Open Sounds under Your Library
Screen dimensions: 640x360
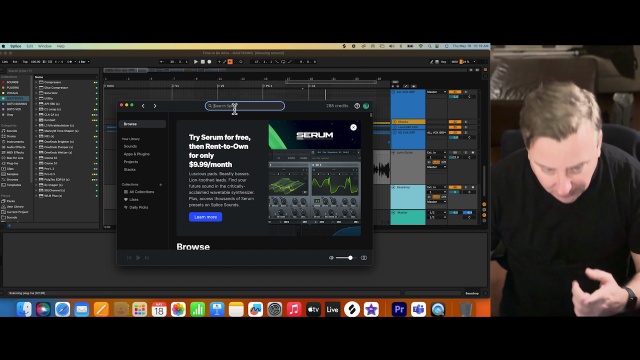130,146
